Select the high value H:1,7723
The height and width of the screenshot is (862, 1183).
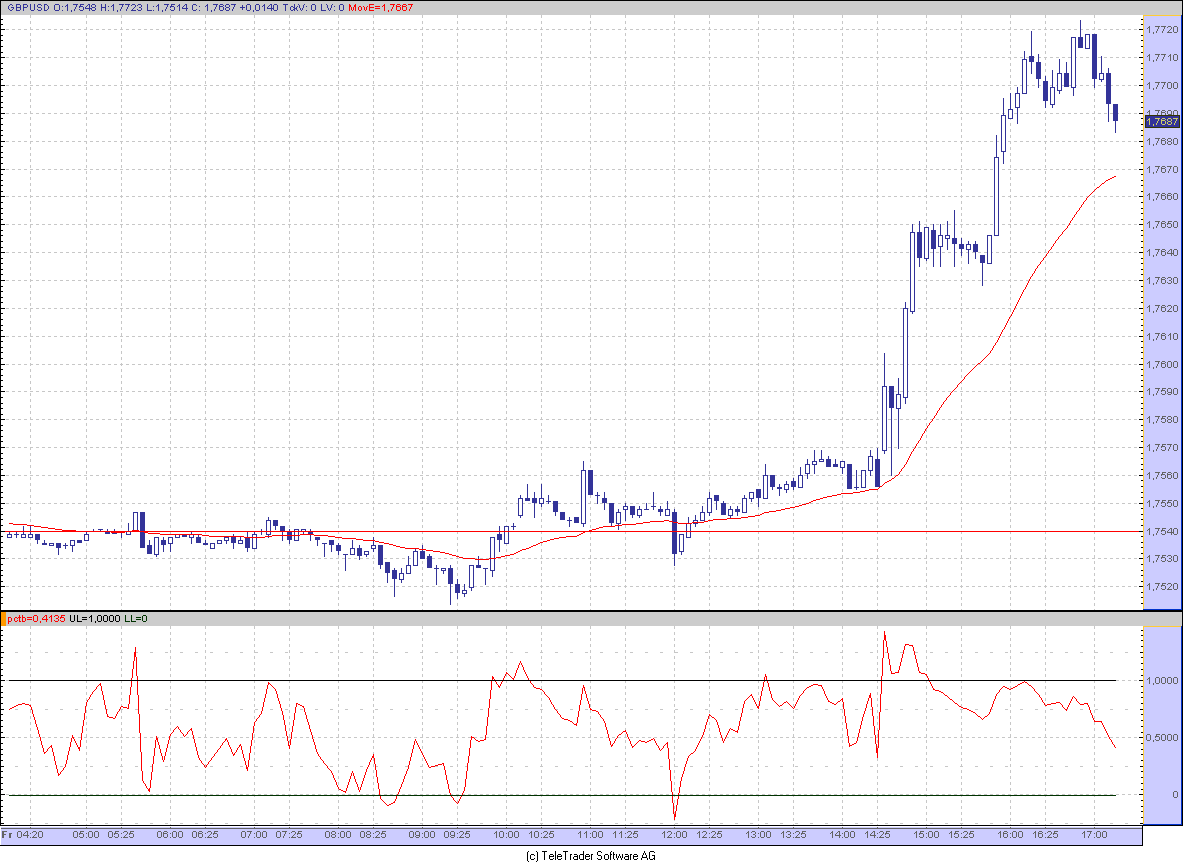click(121, 8)
